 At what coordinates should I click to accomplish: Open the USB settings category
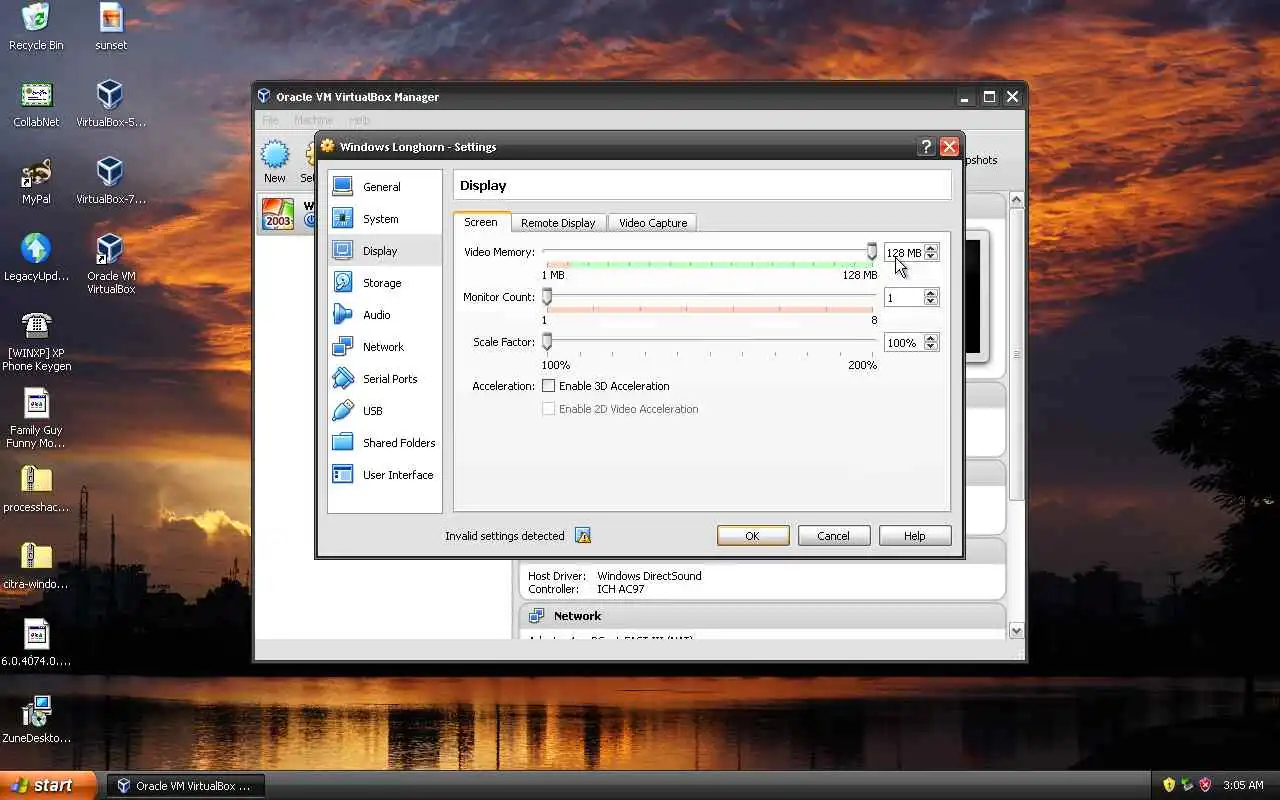tap(385, 411)
